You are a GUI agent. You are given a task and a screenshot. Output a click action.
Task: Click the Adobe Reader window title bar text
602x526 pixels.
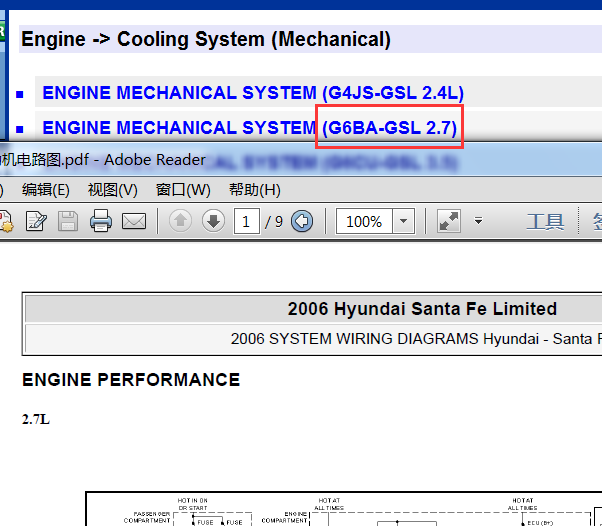(103, 160)
